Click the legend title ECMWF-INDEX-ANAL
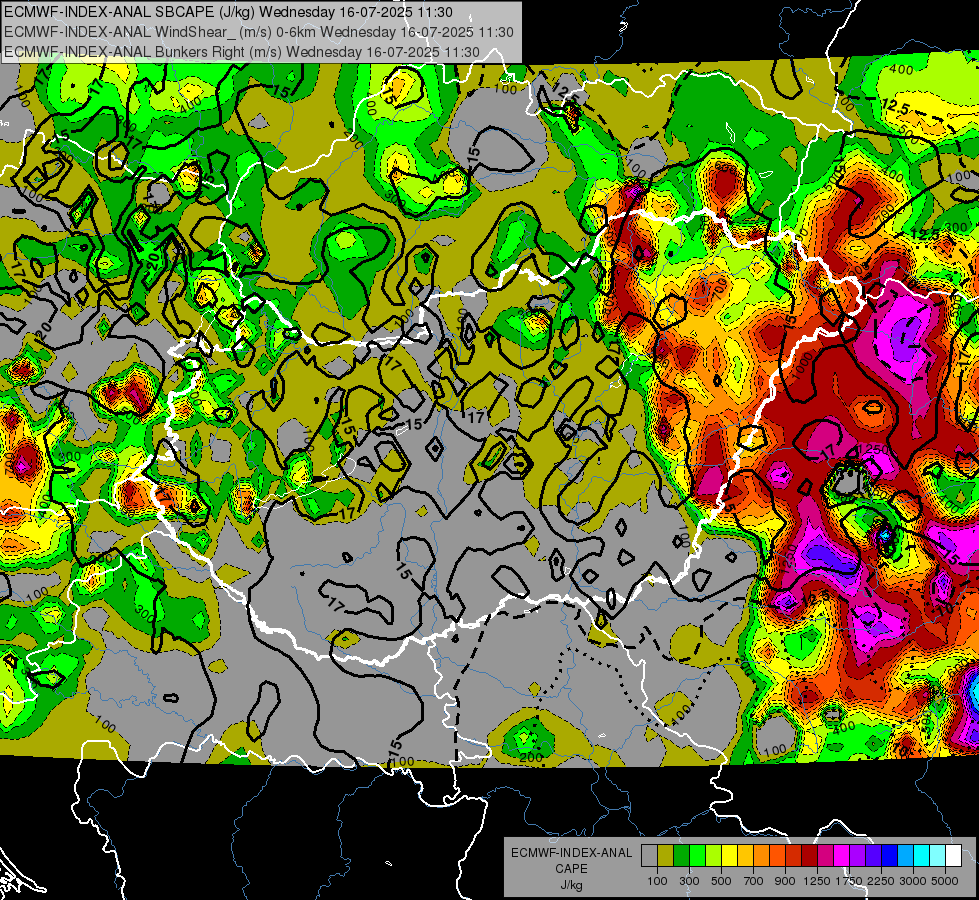 point(572,853)
